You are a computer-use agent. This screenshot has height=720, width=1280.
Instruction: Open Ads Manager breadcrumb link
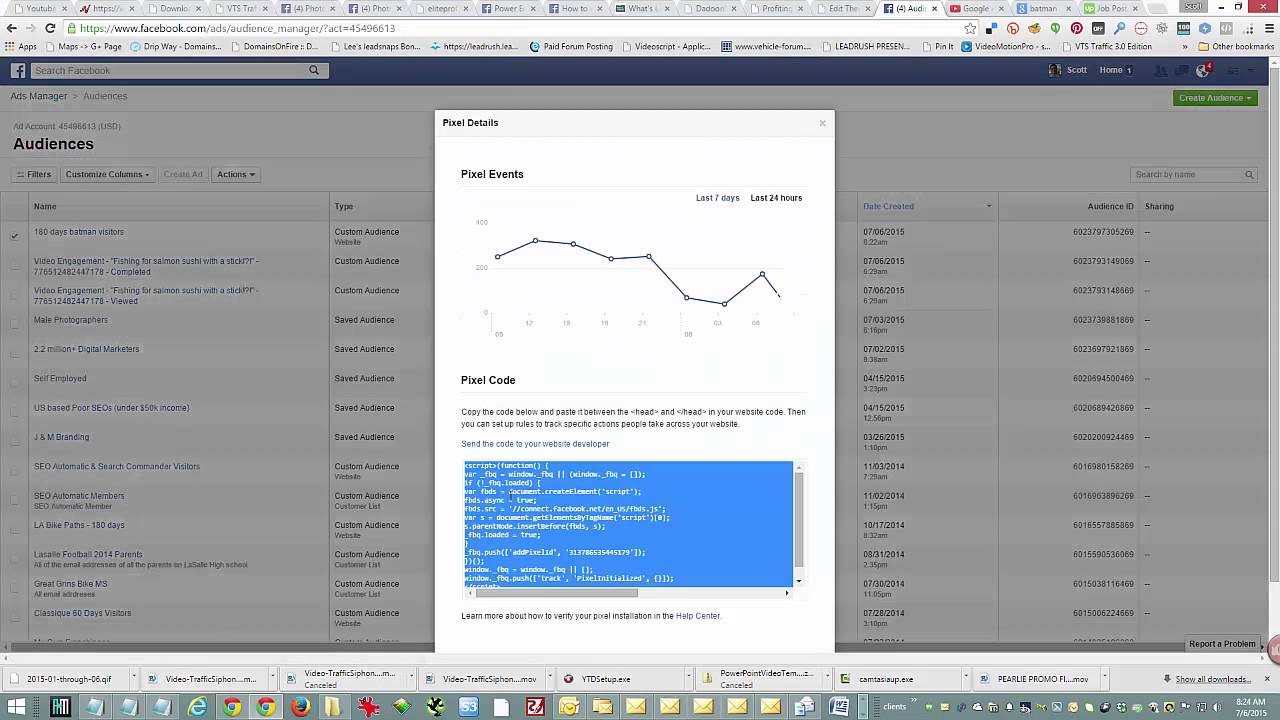(x=39, y=96)
